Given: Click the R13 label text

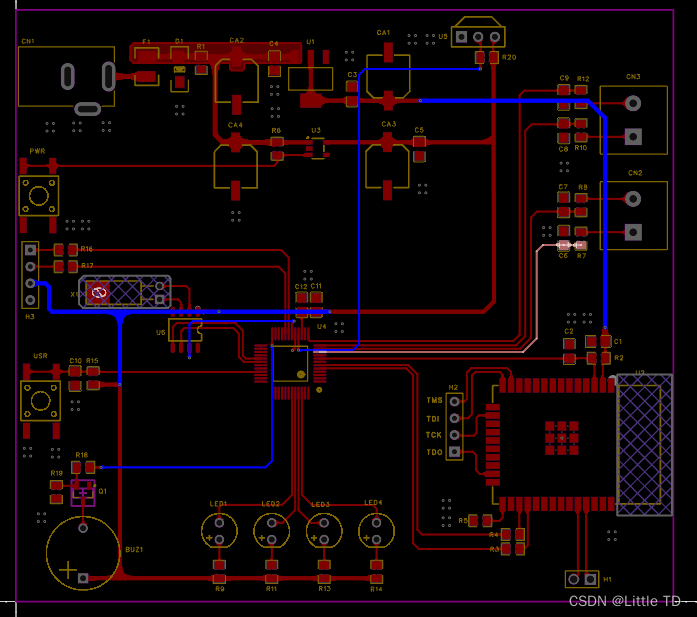Looking at the screenshot, I should click(x=324, y=589).
